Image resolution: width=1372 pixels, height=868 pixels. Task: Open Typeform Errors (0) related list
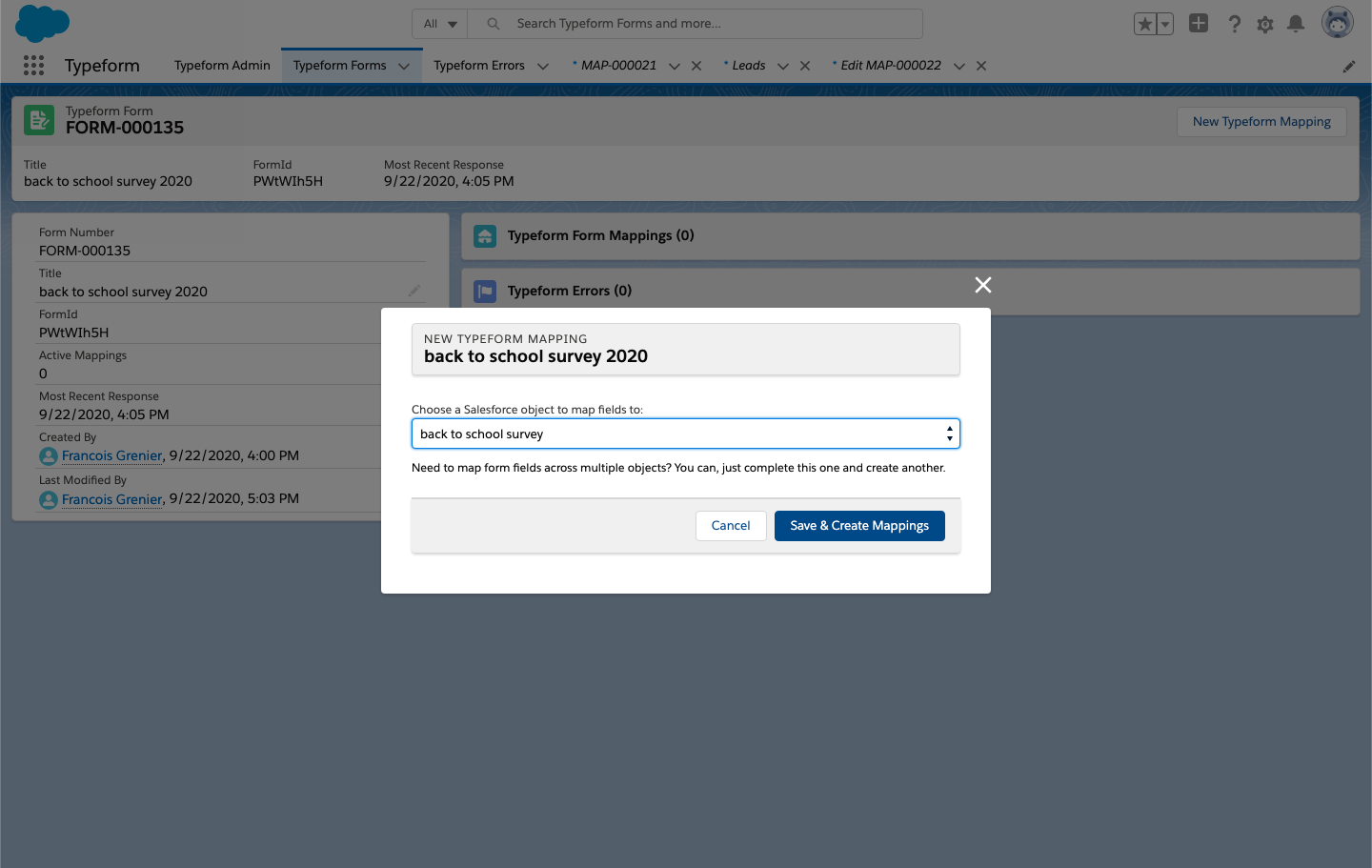[570, 291]
